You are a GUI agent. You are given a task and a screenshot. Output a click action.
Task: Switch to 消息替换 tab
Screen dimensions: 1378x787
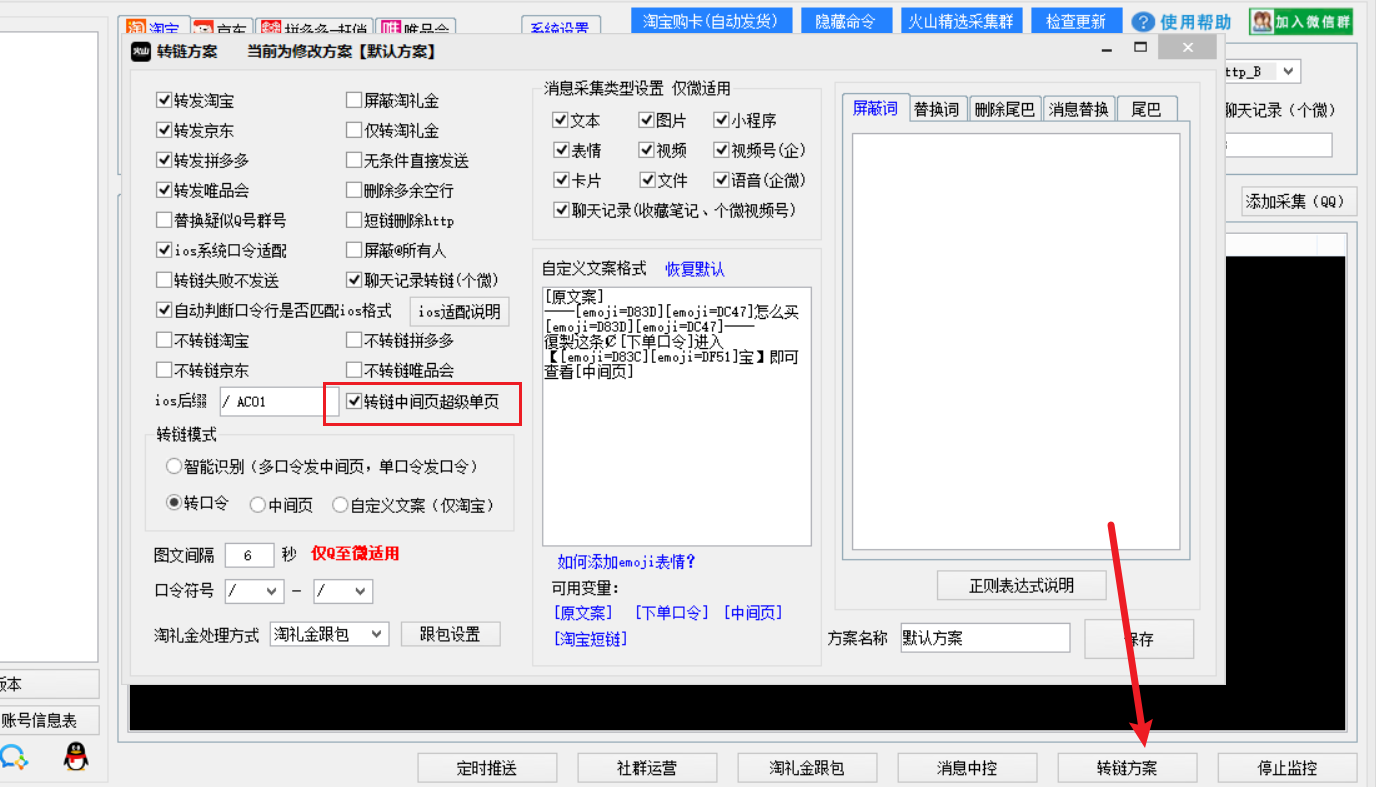1079,110
